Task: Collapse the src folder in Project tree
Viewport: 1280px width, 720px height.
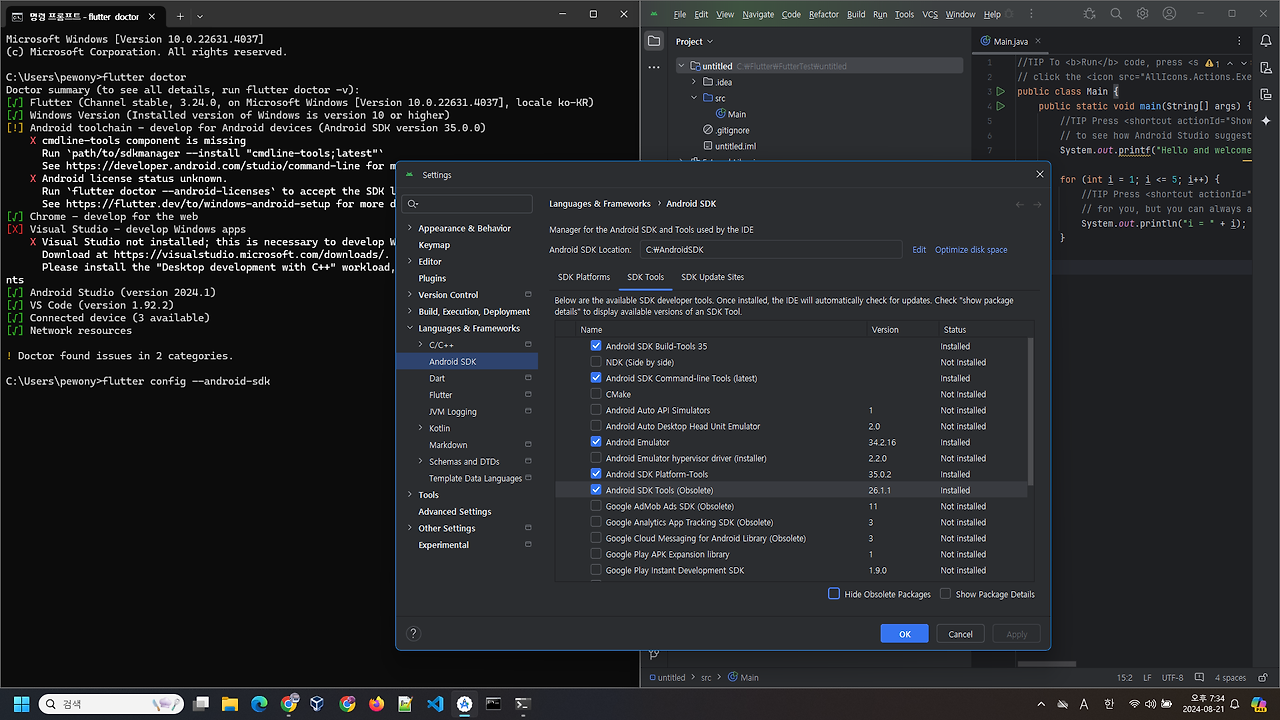Action: [x=693, y=97]
